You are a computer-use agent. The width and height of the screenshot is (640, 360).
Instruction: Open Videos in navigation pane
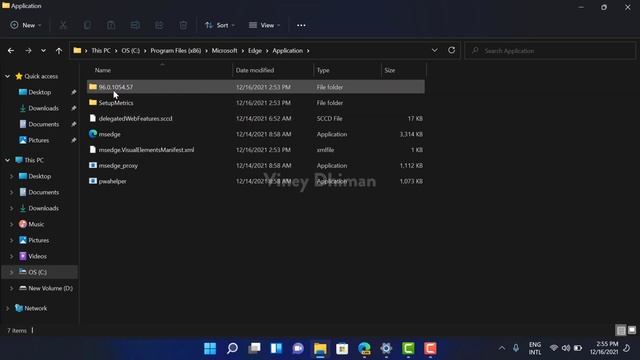[37, 256]
